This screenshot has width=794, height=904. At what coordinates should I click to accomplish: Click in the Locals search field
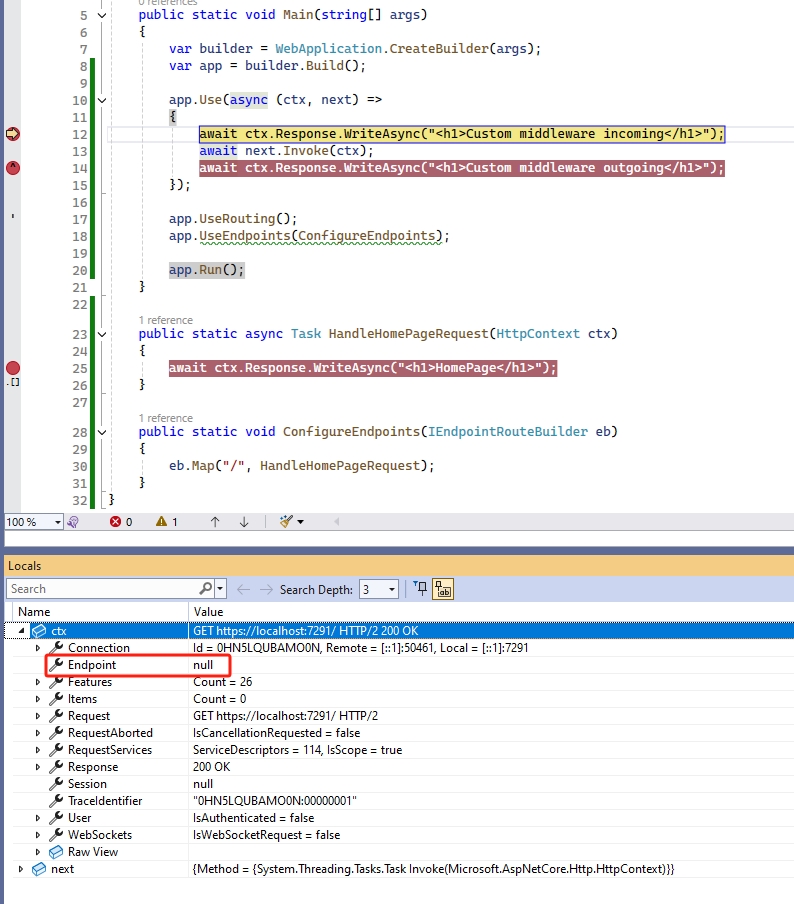pyautogui.click(x=100, y=589)
